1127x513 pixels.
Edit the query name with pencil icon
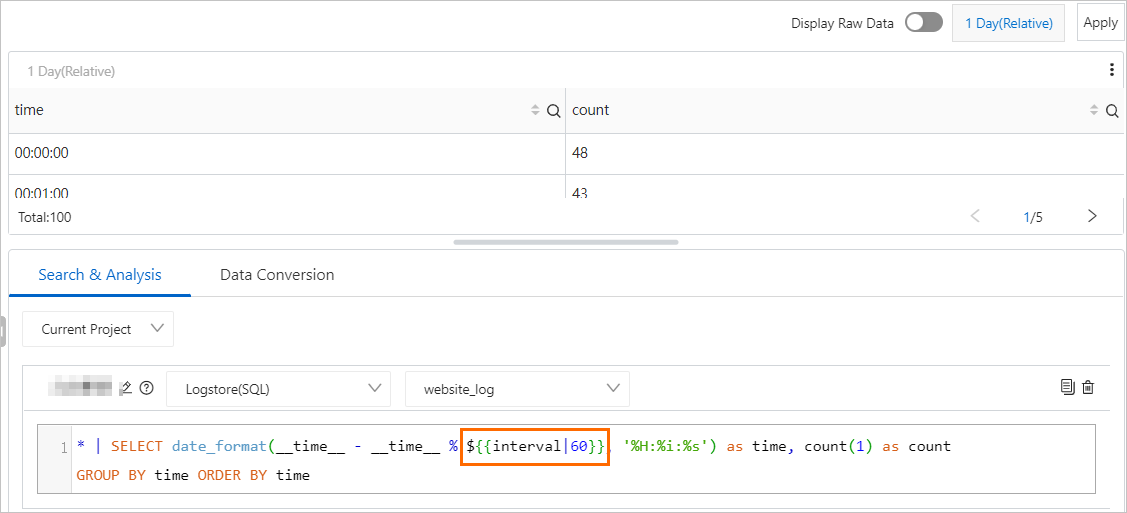click(x=126, y=388)
